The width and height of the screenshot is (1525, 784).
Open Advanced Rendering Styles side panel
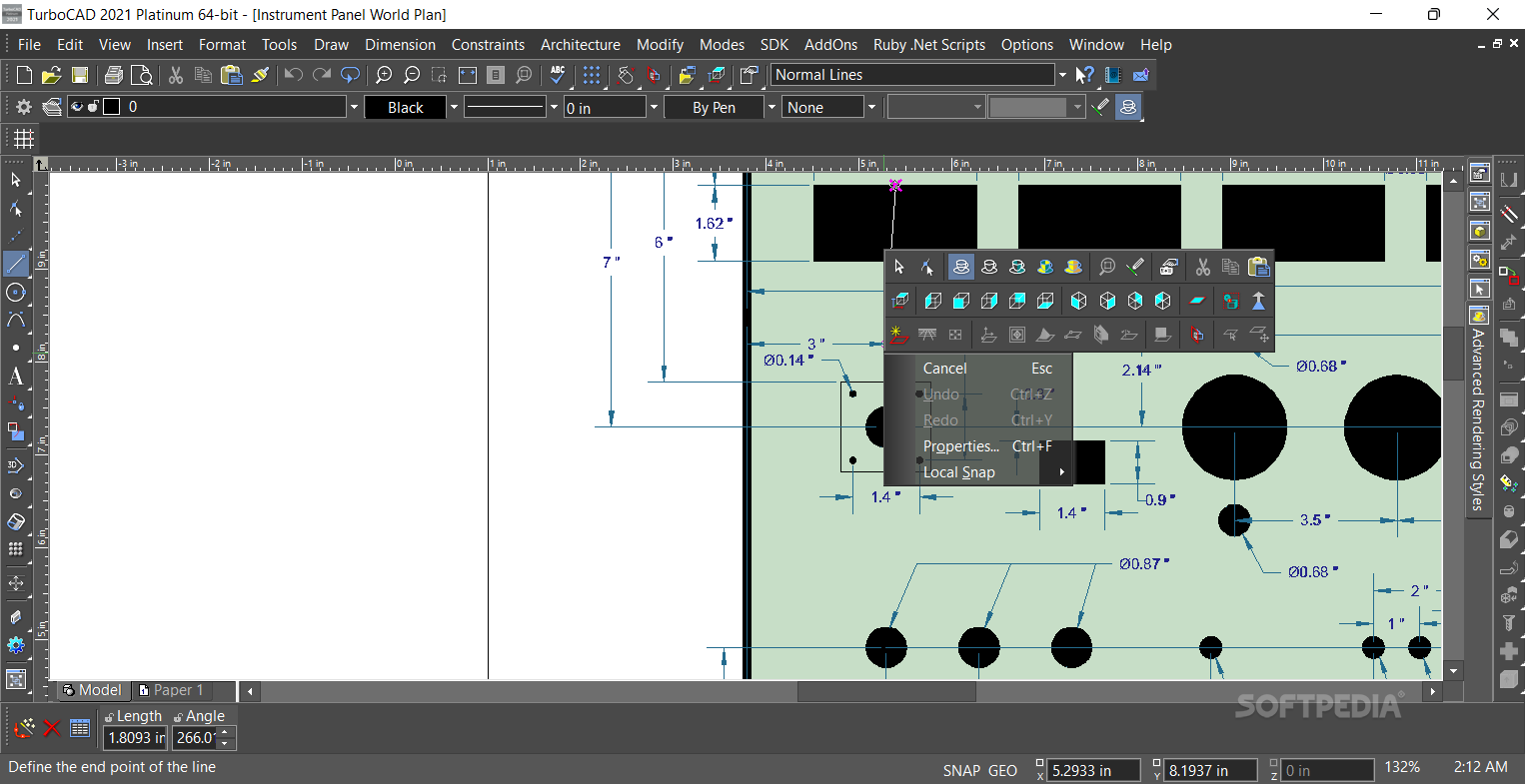pos(1478,410)
